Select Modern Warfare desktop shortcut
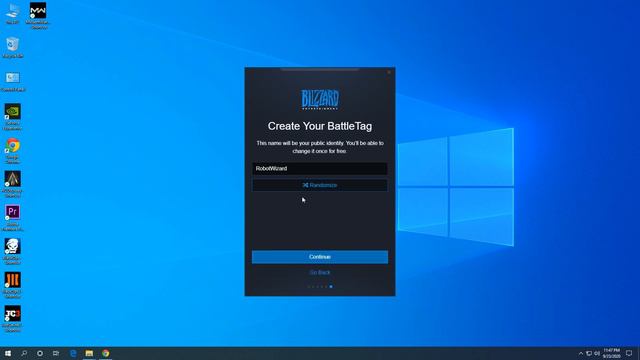This screenshot has height=360, width=640. (38, 16)
